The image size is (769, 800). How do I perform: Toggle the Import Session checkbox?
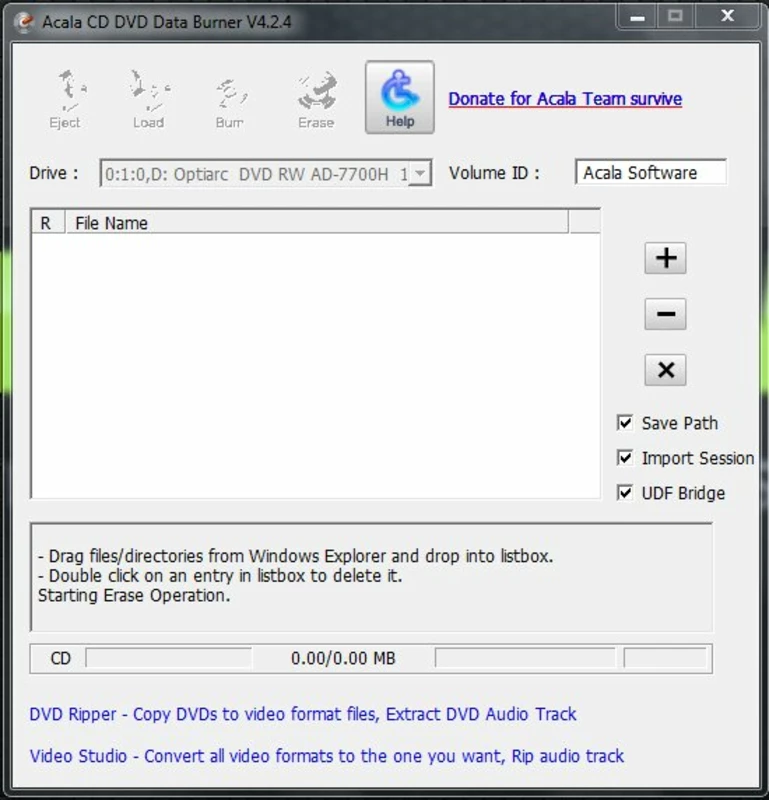625,458
